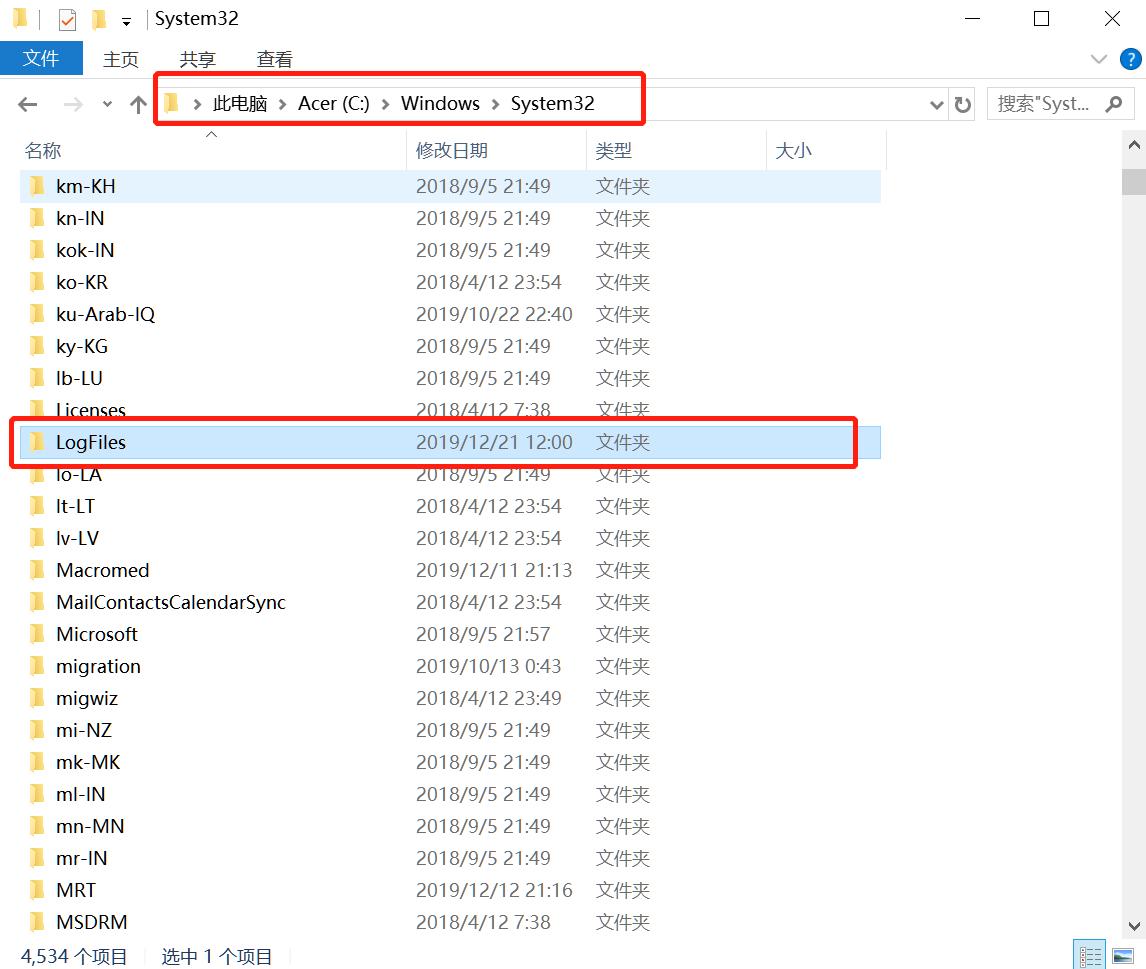The height and width of the screenshot is (969, 1146).
Task: Select the migwiz folder
Action: coord(450,699)
